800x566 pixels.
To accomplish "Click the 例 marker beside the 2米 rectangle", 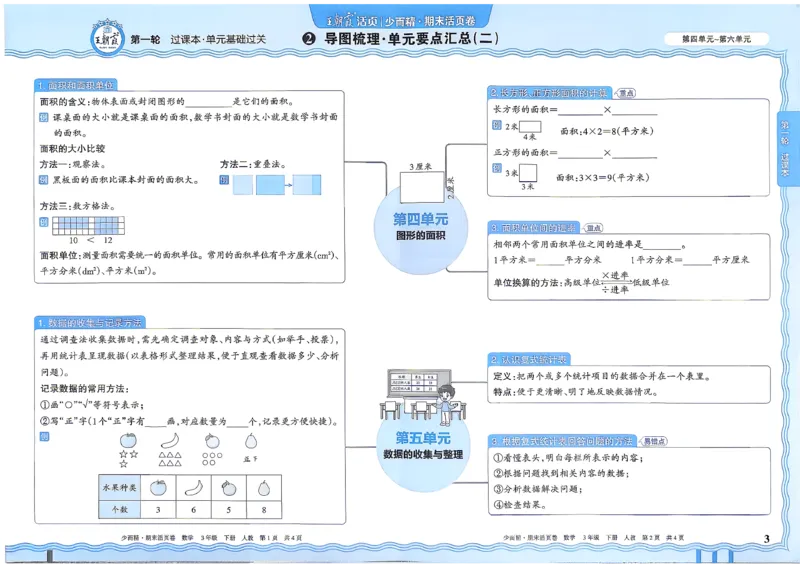I will [x=497, y=125].
